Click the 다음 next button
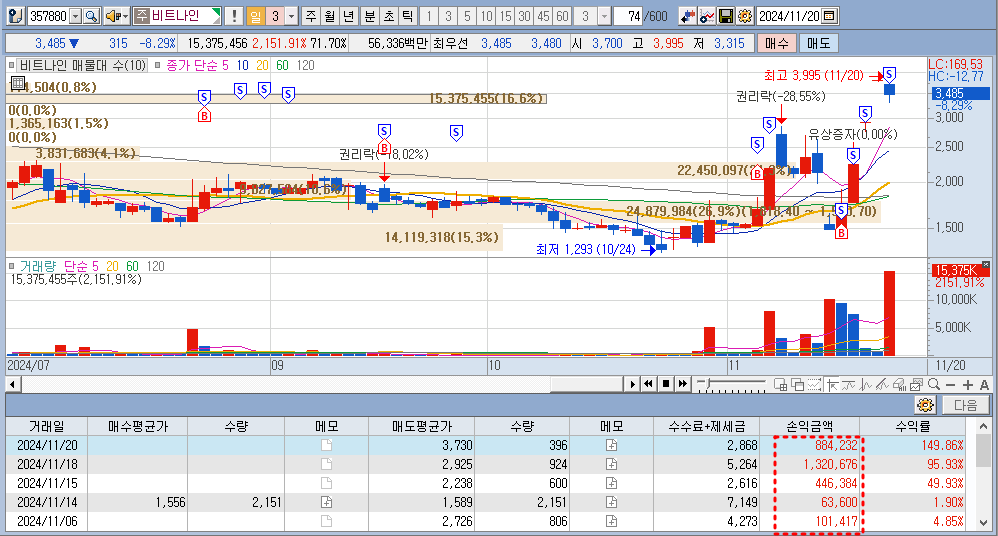The width and height of the screenshot is (998, 536). click(966, 405)
